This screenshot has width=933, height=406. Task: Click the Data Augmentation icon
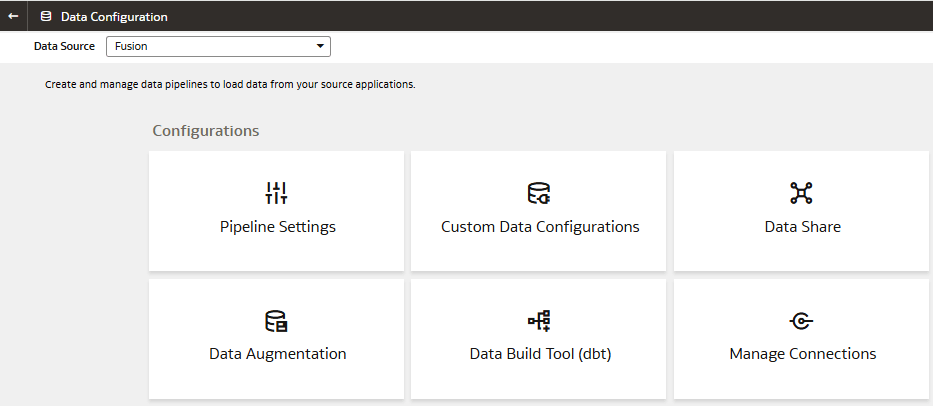click(x=277, y=321)
